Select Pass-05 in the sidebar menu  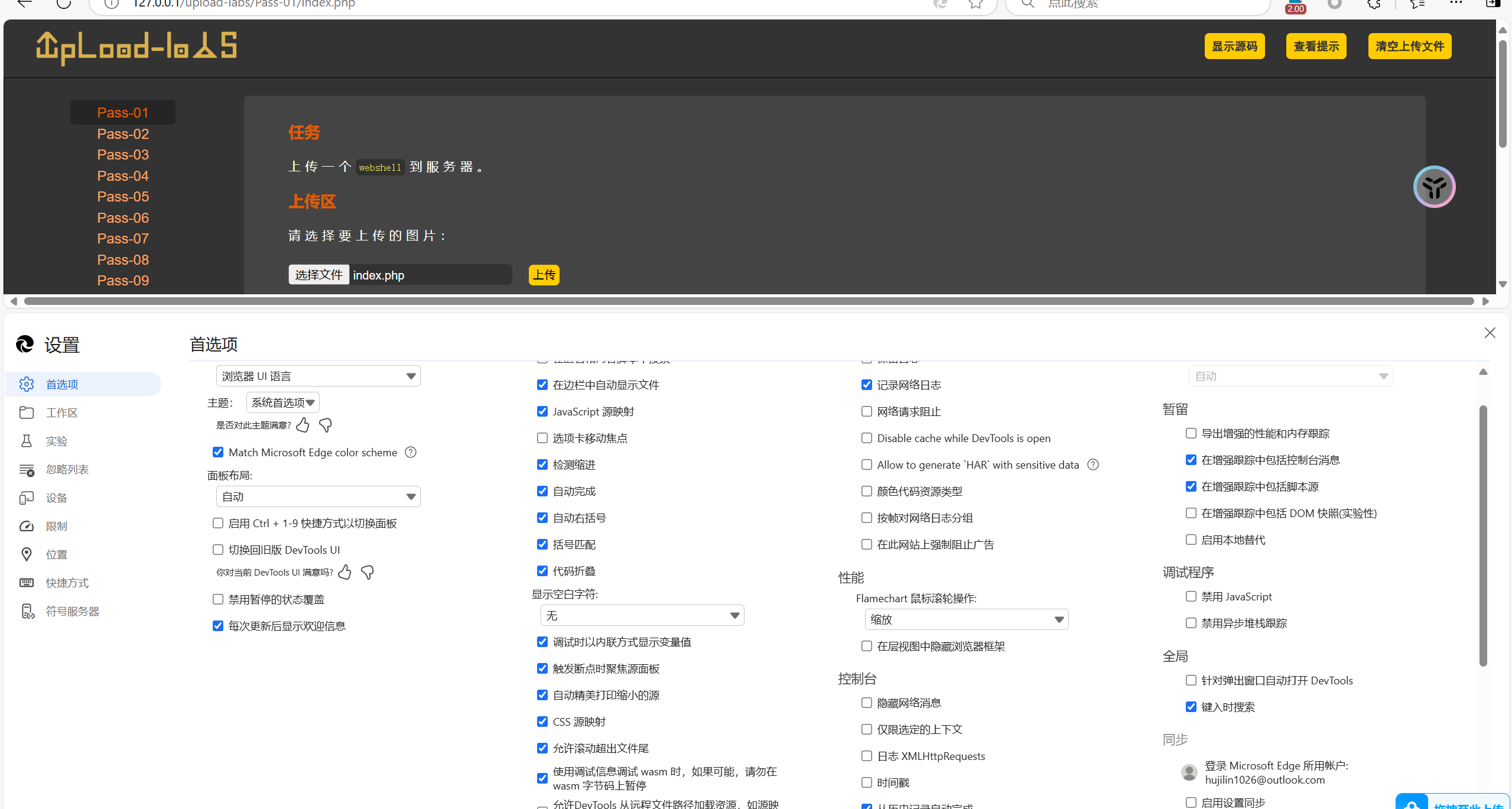(123, 197)
